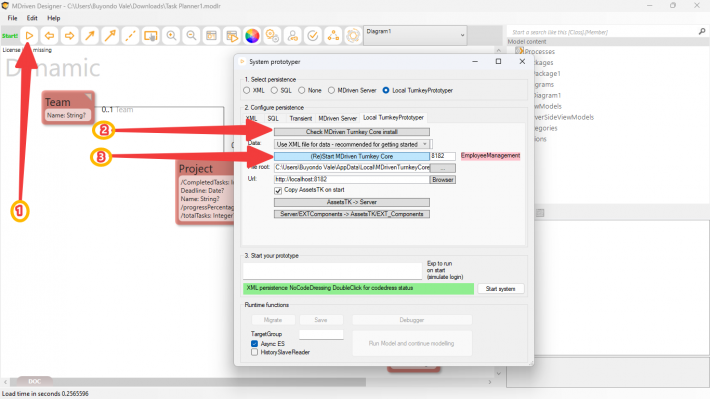The width and height of the screenshot is (710, 399).
Task: Click the connected nodes network icon
Action: [333, 35]
